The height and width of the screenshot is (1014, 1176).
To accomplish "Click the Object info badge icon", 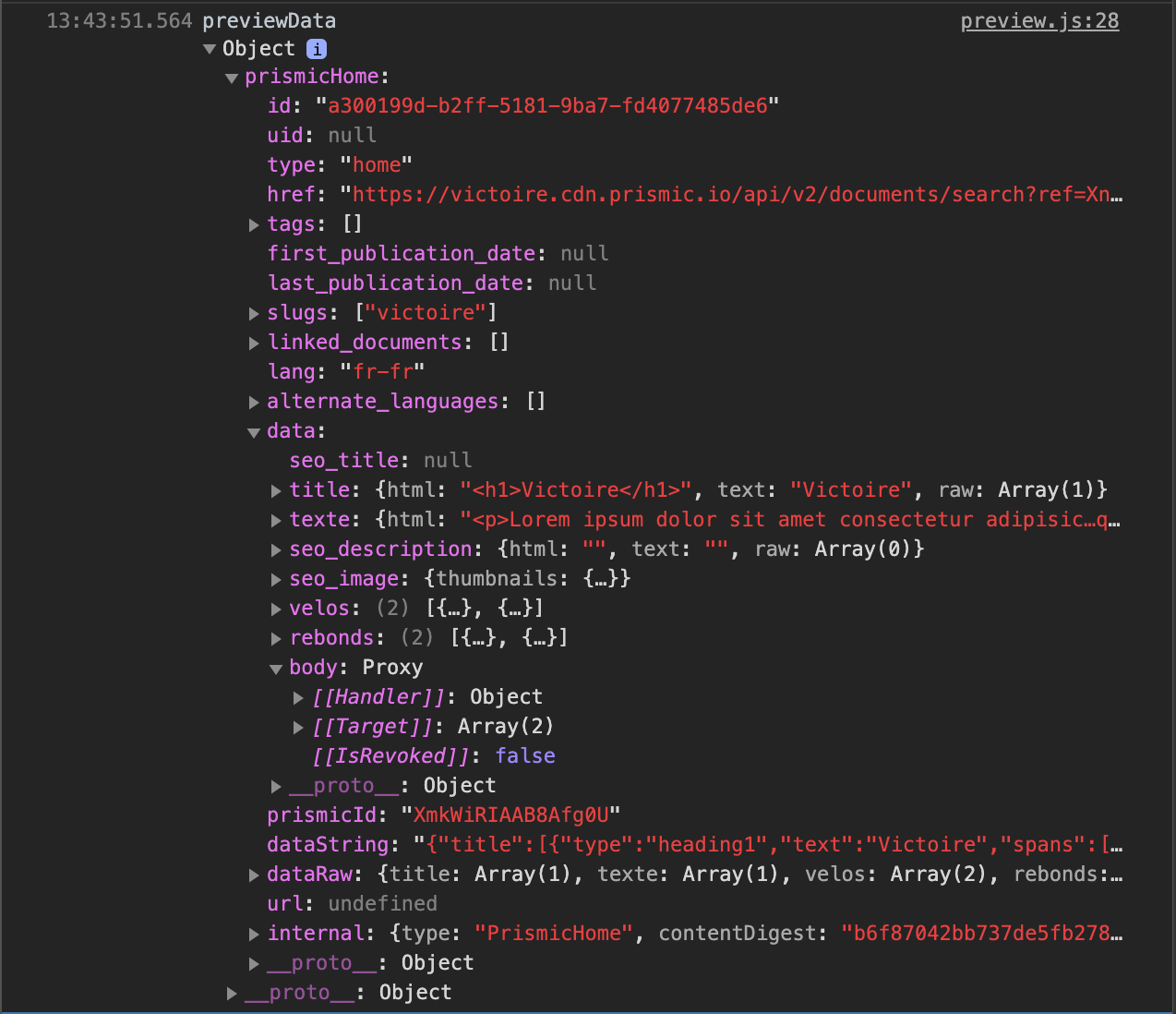I will 317,49.
